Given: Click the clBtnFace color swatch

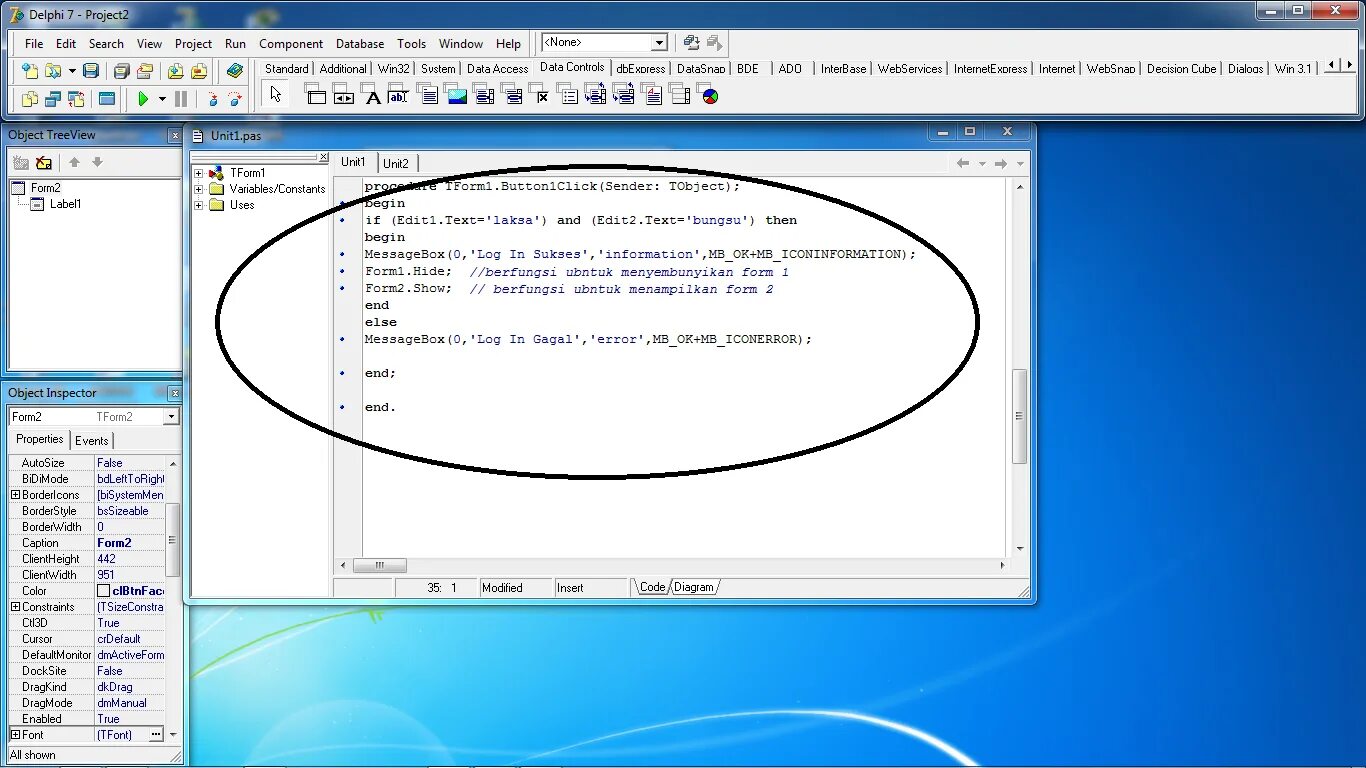Looking at the screenshot, I should (104, 591).
